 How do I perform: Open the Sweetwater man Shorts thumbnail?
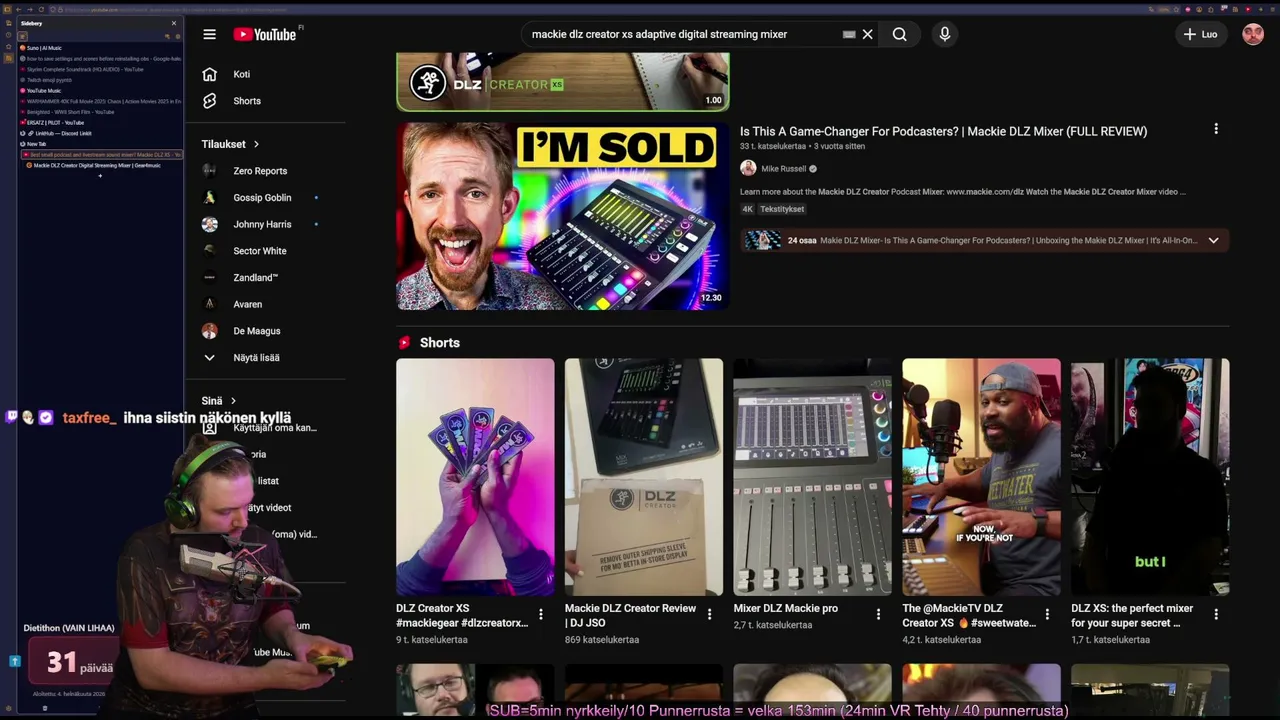pyautogui.click(x=981, y=477)
